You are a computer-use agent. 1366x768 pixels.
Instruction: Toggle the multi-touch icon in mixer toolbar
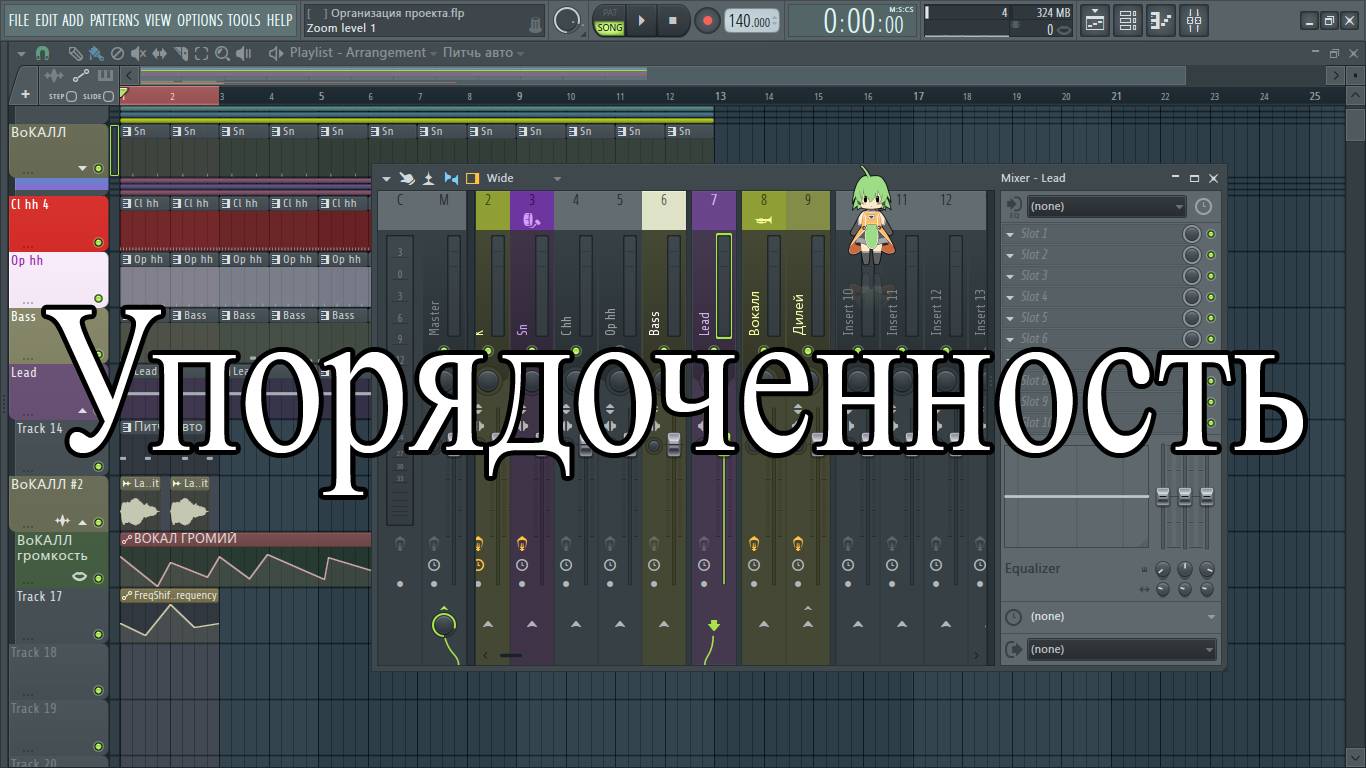click(x=406, y=178)
